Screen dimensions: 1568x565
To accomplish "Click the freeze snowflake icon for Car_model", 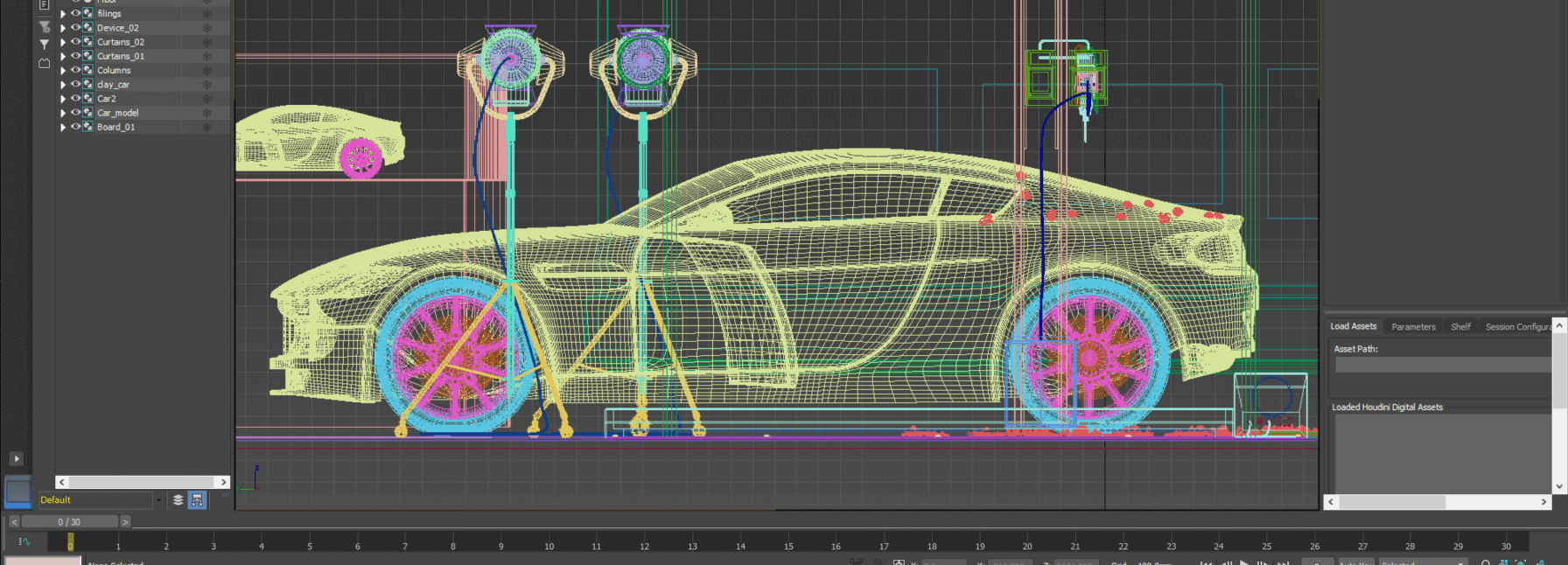I will point(207,113).
